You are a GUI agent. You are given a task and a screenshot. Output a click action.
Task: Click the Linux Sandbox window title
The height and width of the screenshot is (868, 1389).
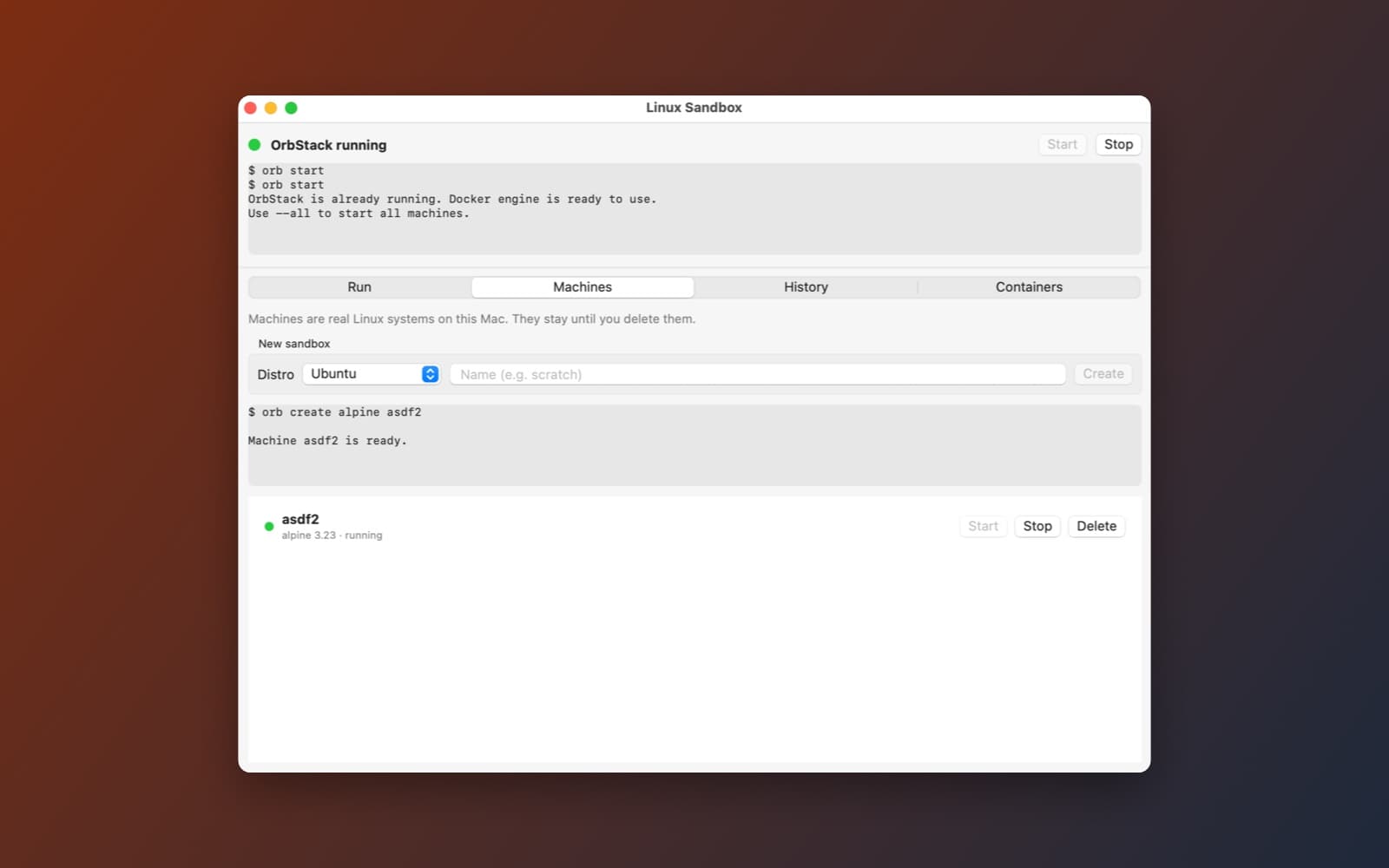694,108
